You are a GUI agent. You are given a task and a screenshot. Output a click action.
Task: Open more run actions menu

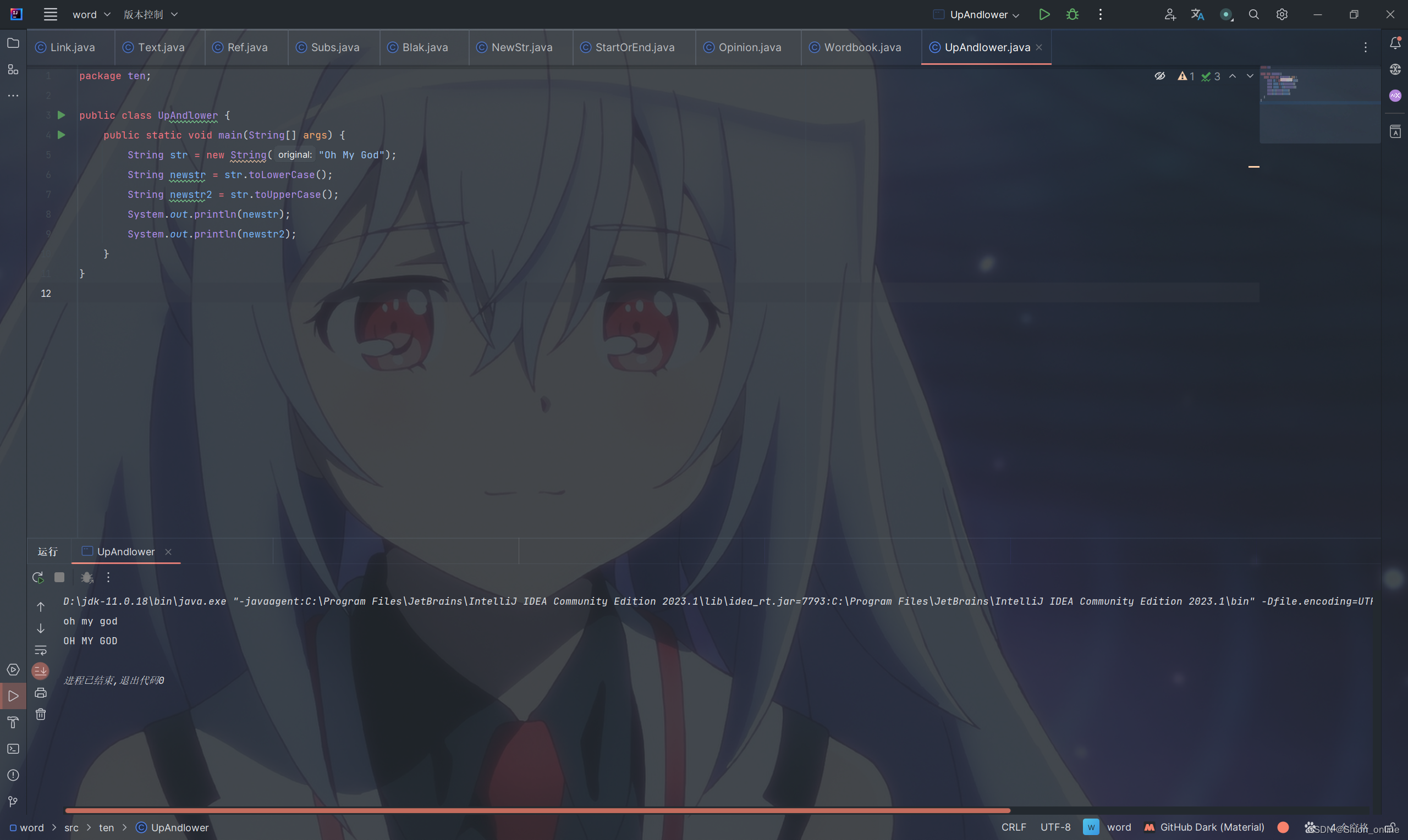click(1100, 14)
